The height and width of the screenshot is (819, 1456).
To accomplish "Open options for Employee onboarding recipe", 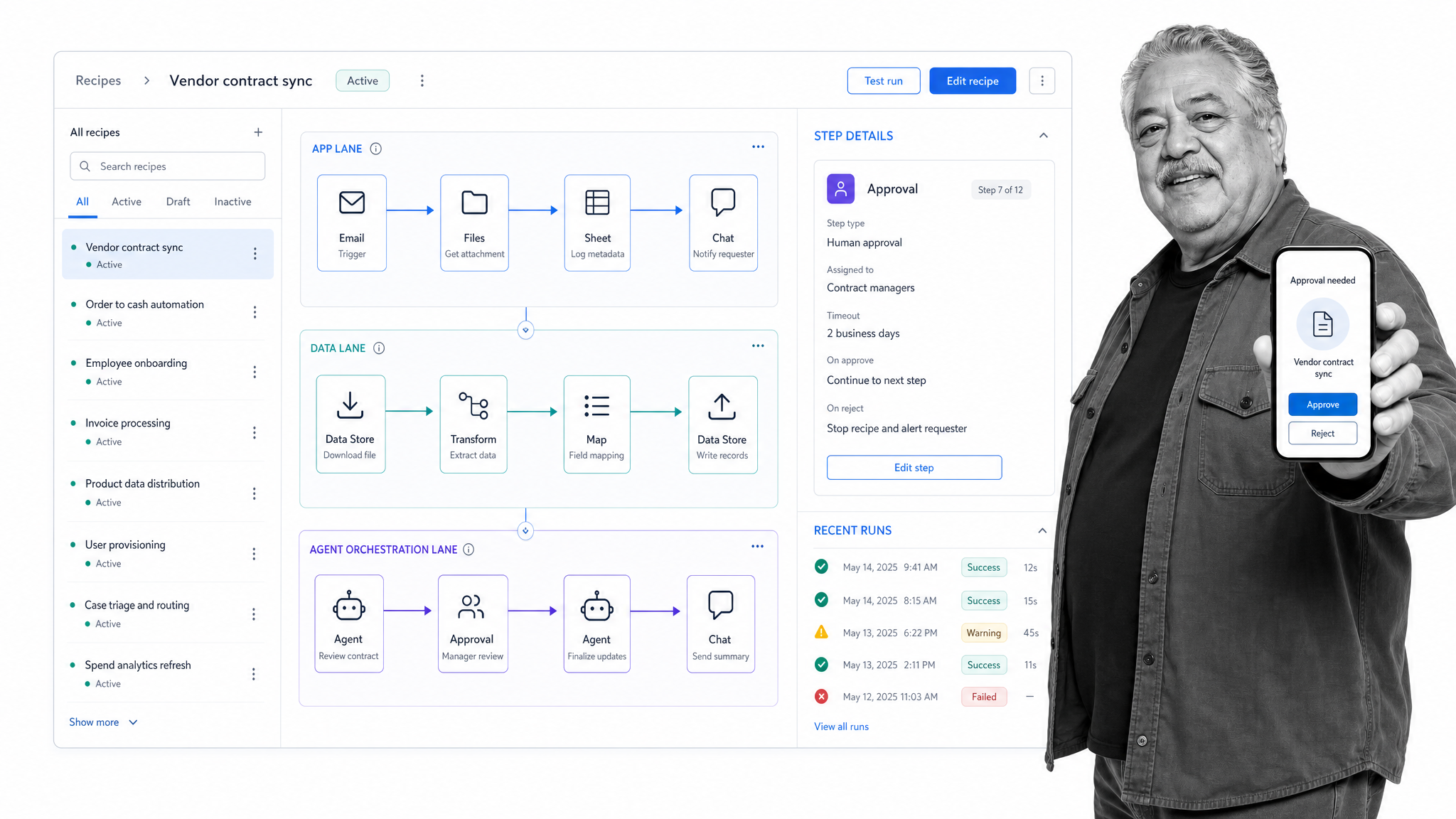I will [x=255, y=372].
